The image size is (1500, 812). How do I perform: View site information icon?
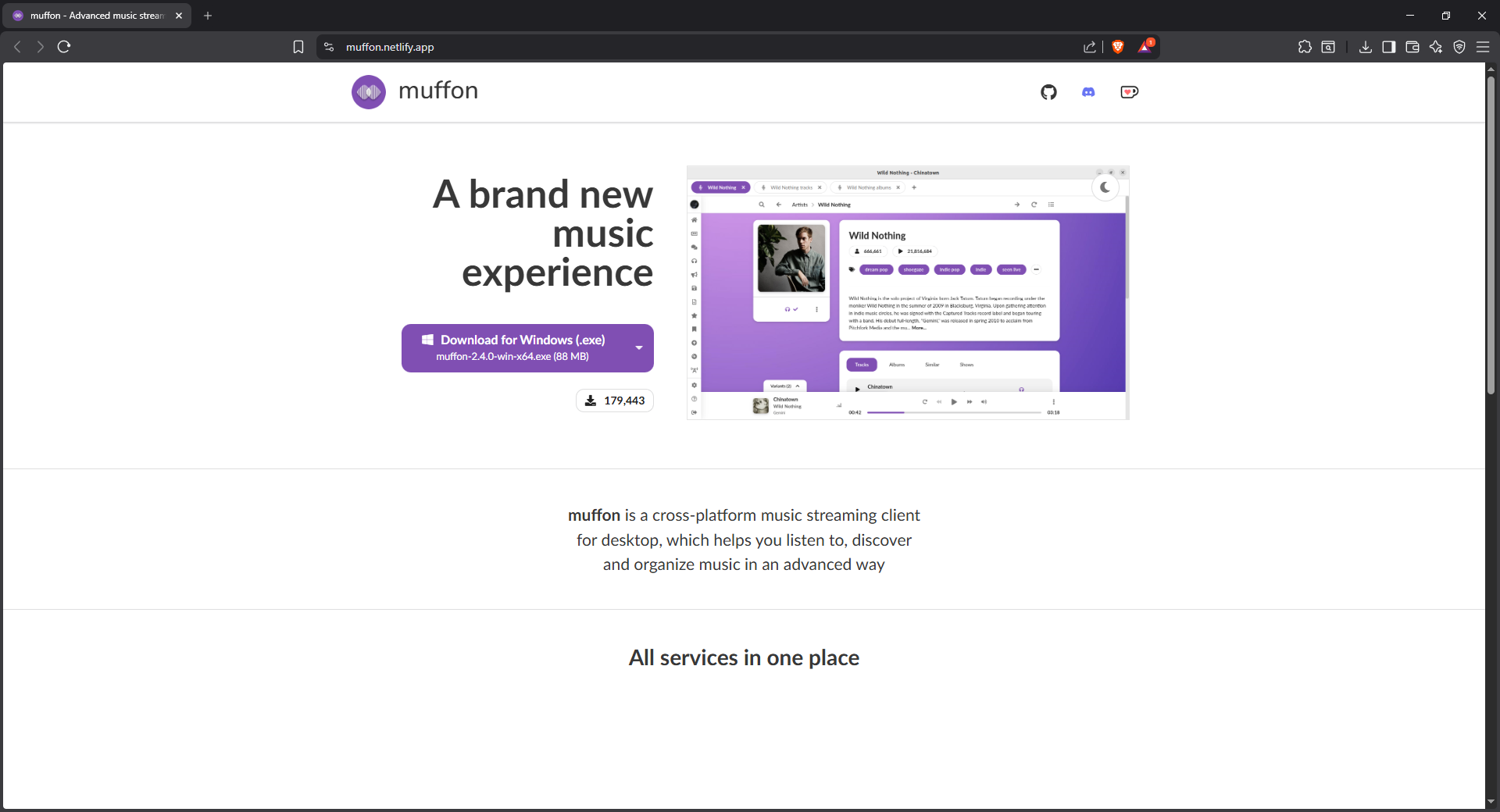329,47
